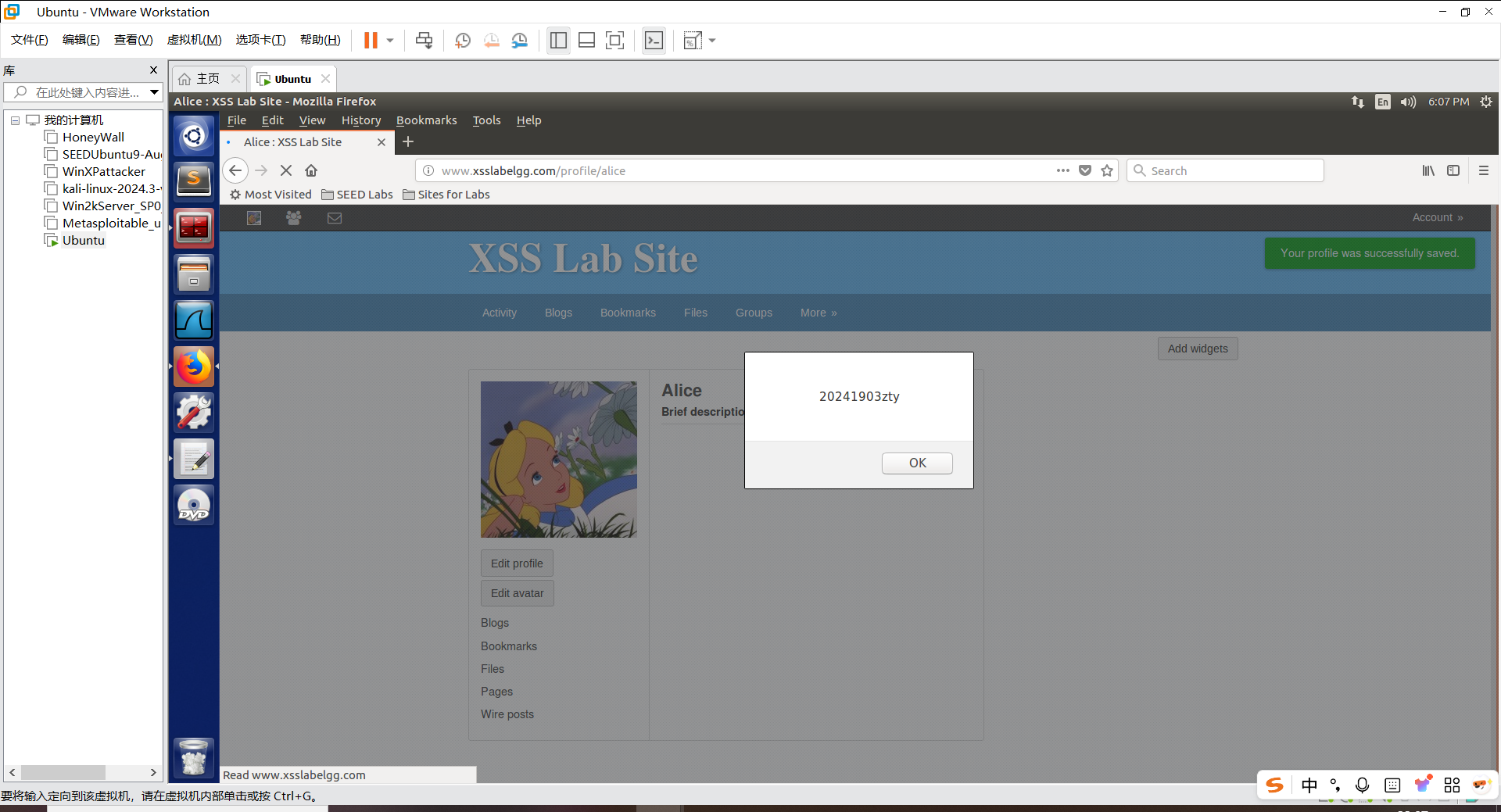Send Ctrl+Alt+Del to the virtual machine

(x=424, y=41)
